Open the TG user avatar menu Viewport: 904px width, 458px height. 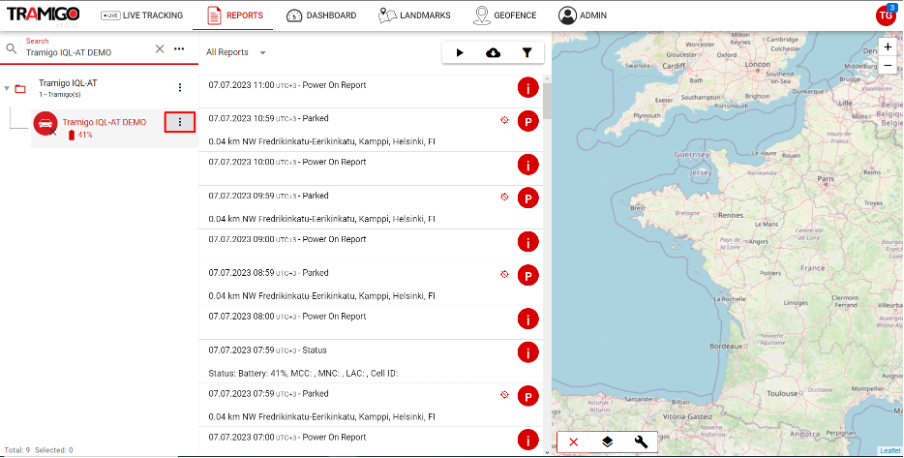click(x=885, y=15)
